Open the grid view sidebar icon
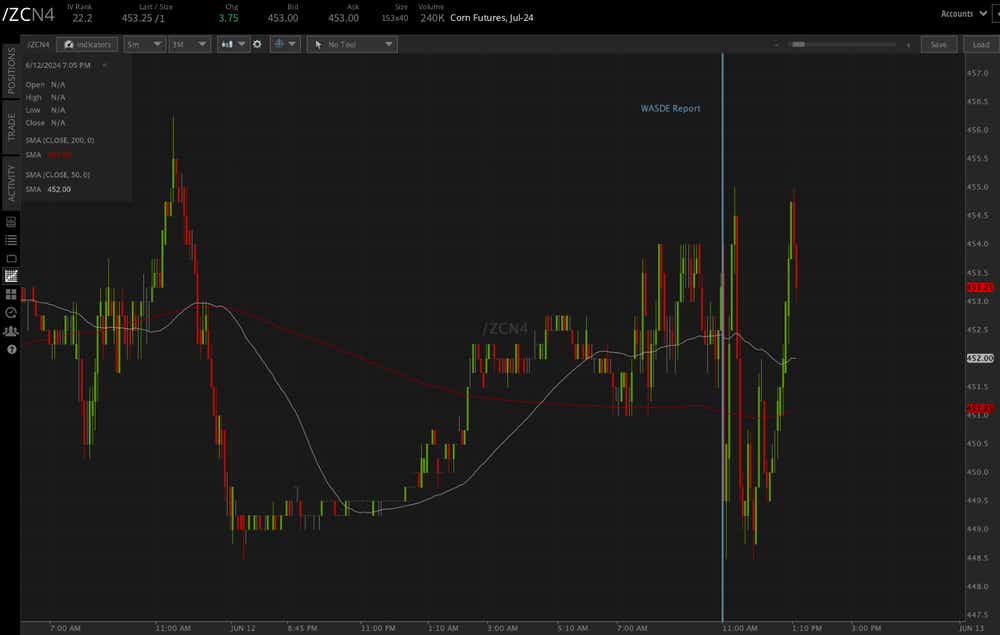This screenshot has height=635, width=1000. pyautogui.click(x=11, y=295)
